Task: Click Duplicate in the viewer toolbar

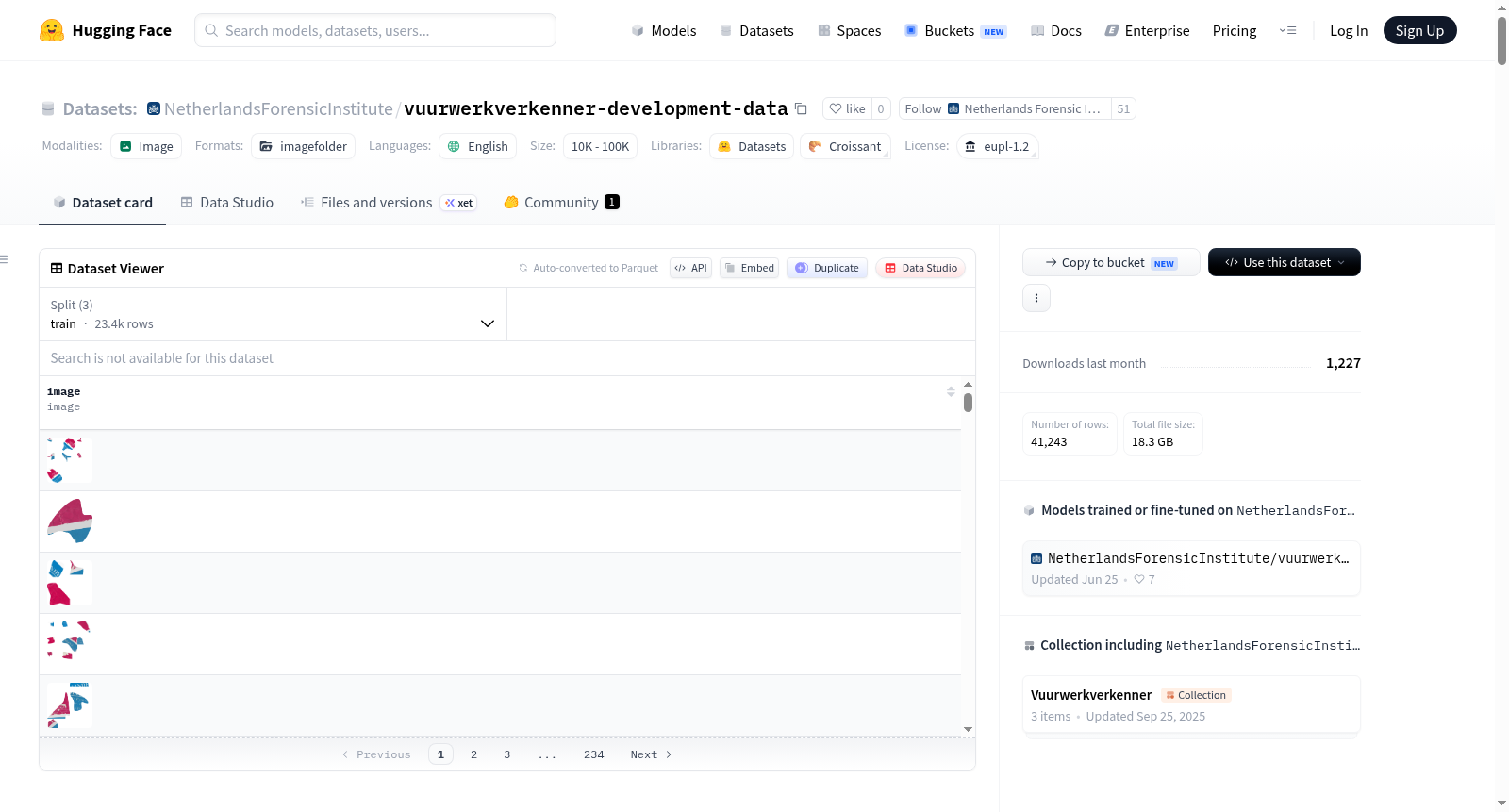Action: point(826,268)
